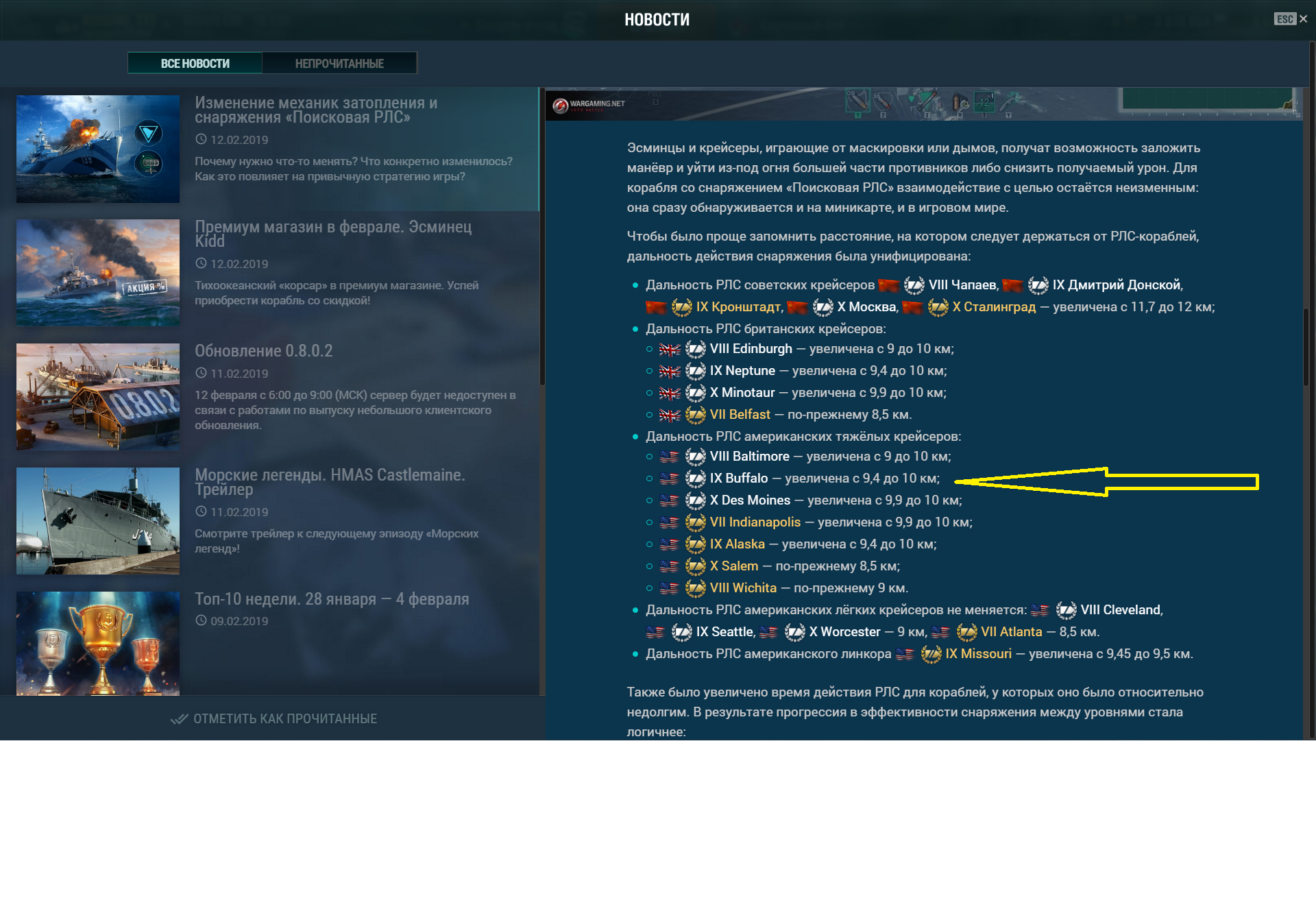Click the X Salem ship link
The height and width of the screenshot is (920, 1316).
tap(734, 566)
